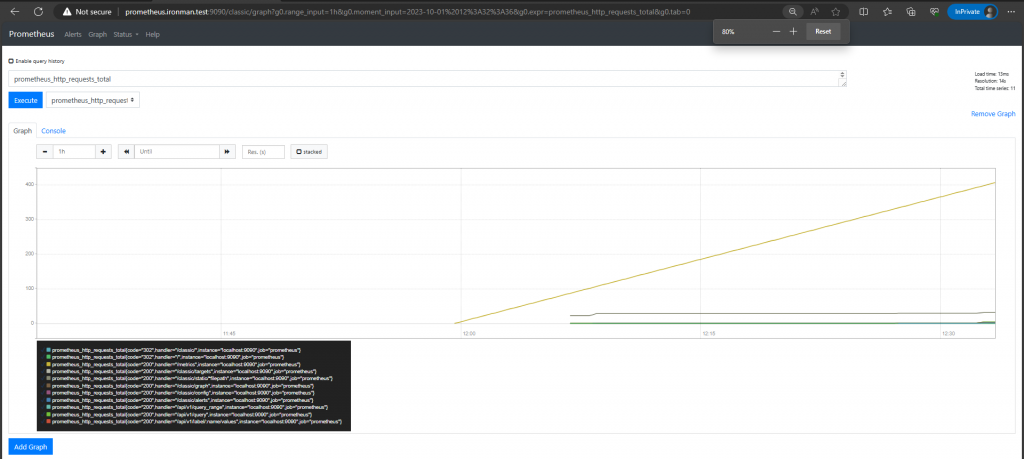The height and width of the screenshot is (459, 1024).
Task: Switch to the Console tab
Action: click(x=54, y=131)
